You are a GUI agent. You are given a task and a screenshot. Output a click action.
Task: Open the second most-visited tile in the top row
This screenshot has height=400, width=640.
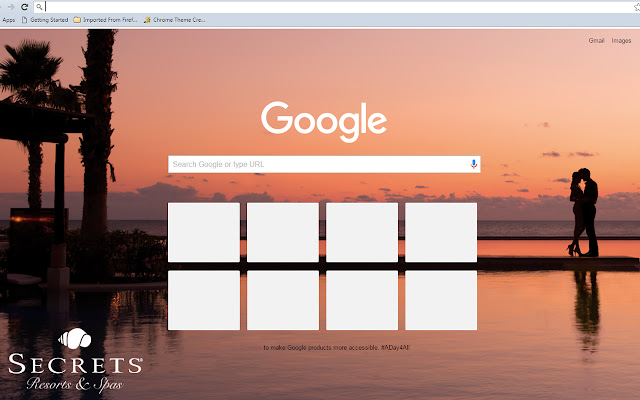[283, 233]
